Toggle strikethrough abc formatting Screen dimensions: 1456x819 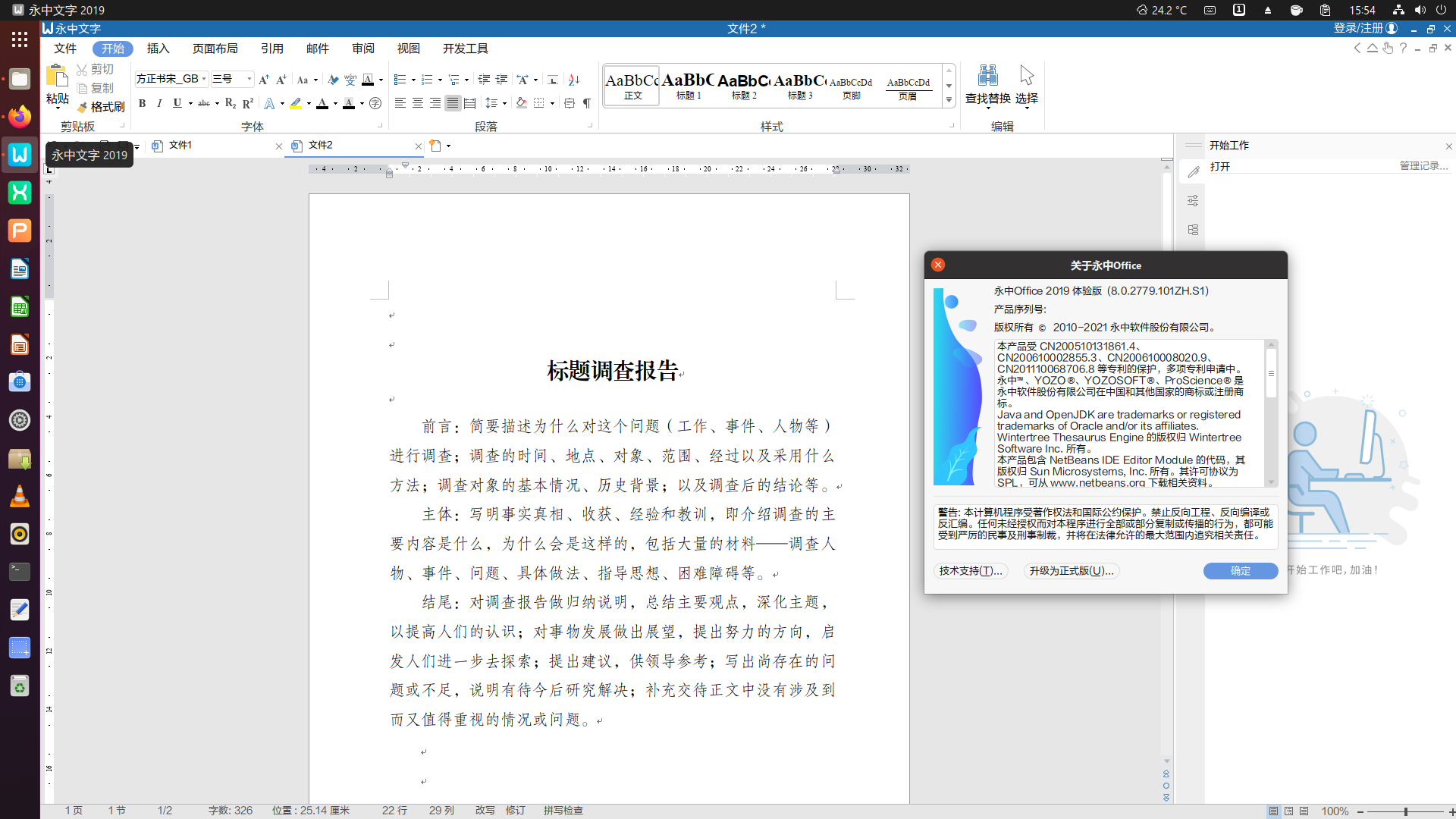click(x=204, y=103)
